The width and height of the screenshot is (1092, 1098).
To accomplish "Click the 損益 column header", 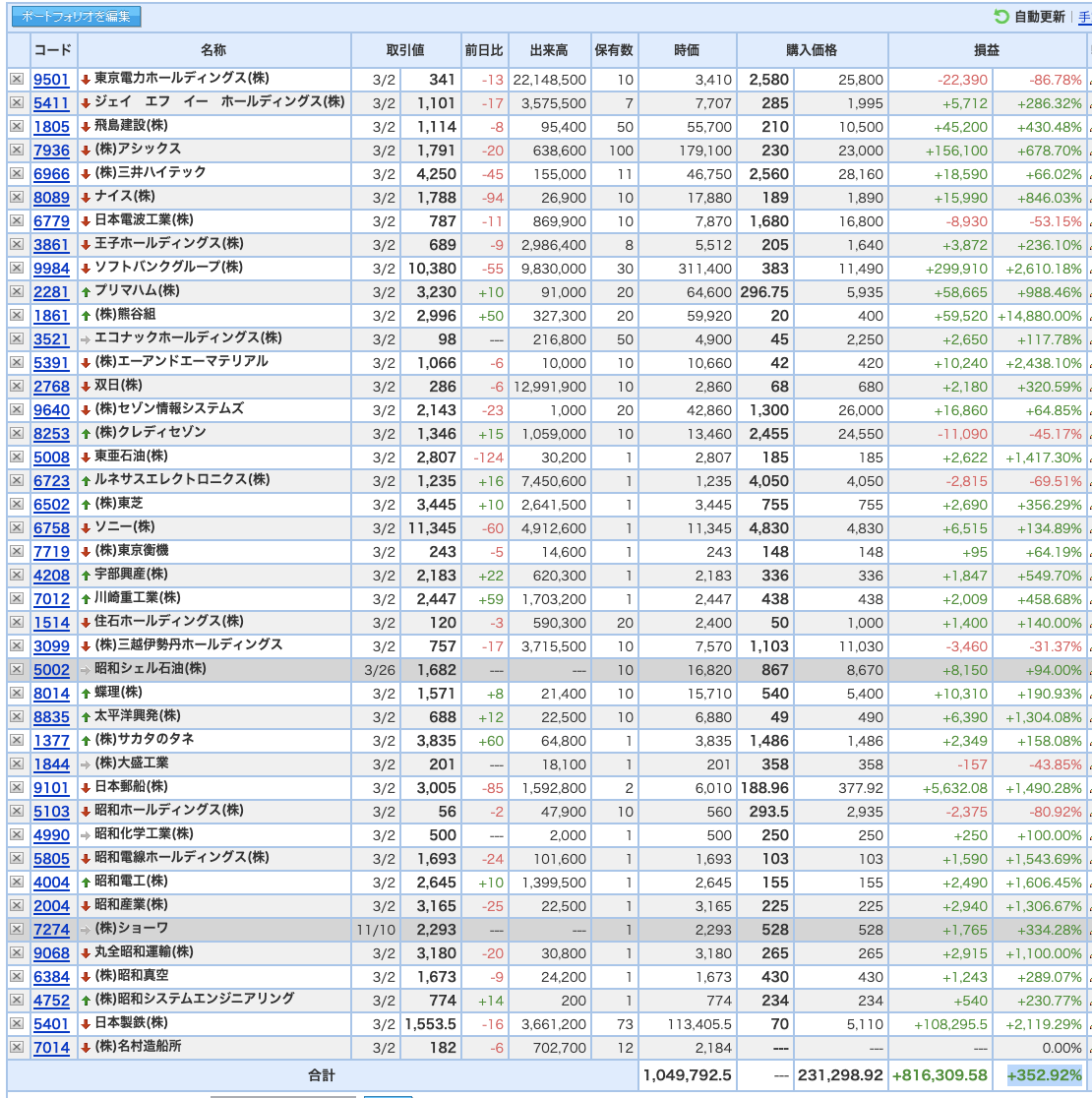I will coord(987,50).
